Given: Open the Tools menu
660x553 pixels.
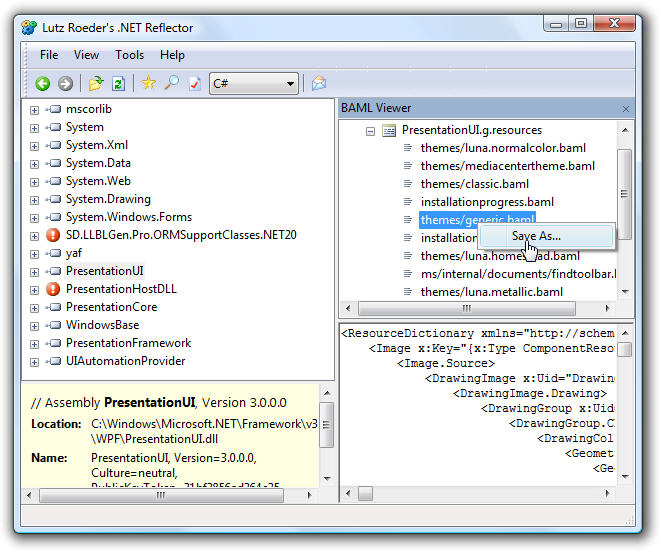Looking at the screenshot, I should click(x=129, y=55).
